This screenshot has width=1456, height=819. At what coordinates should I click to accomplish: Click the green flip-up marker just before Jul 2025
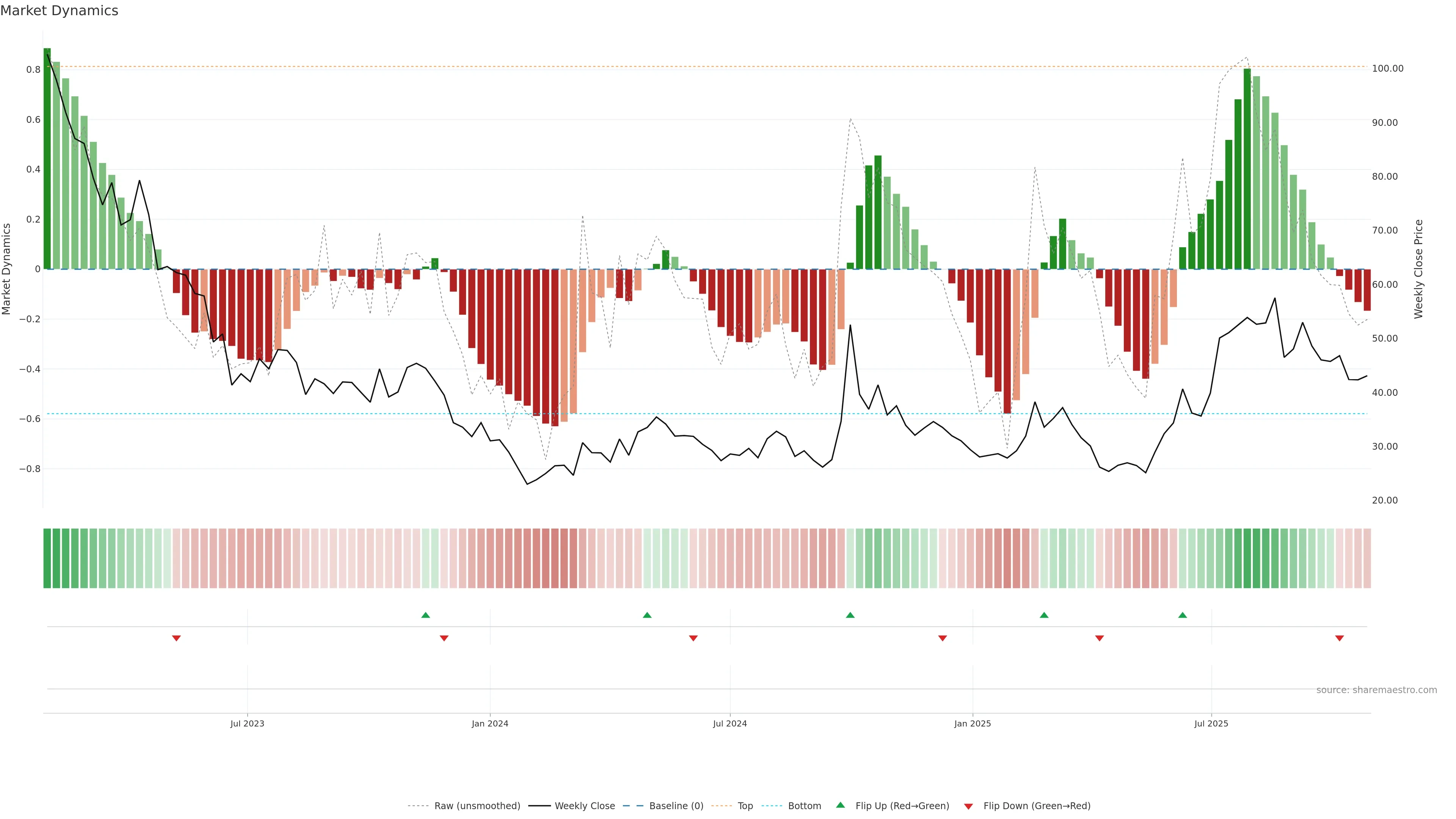1183,615
